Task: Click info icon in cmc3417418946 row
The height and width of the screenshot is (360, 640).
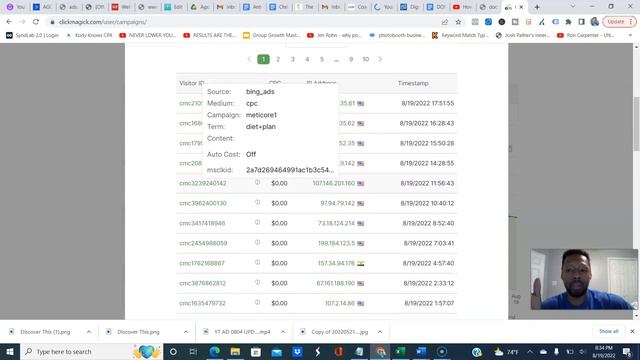Action: coord(258,222)
